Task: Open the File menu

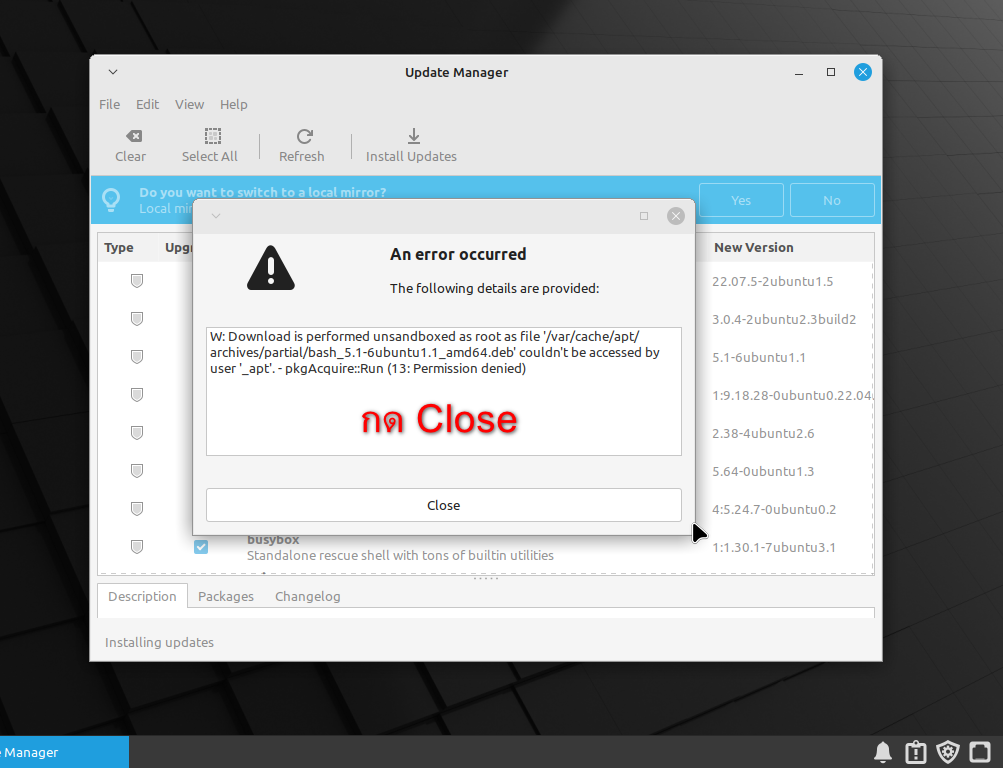Action: pyautogui.click(x=109, y=104)
